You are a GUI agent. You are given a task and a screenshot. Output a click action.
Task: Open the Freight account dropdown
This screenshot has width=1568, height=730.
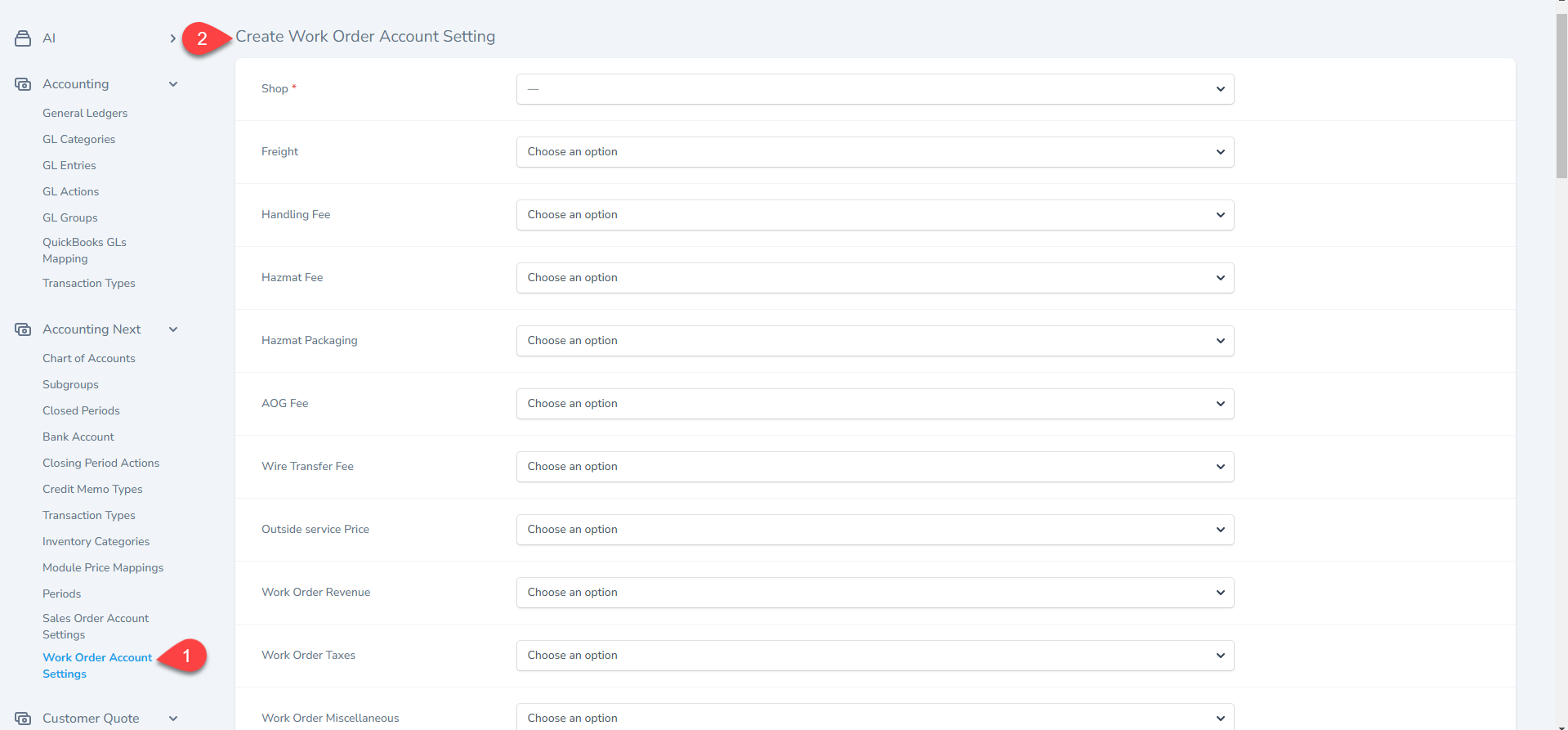point(874,152)
